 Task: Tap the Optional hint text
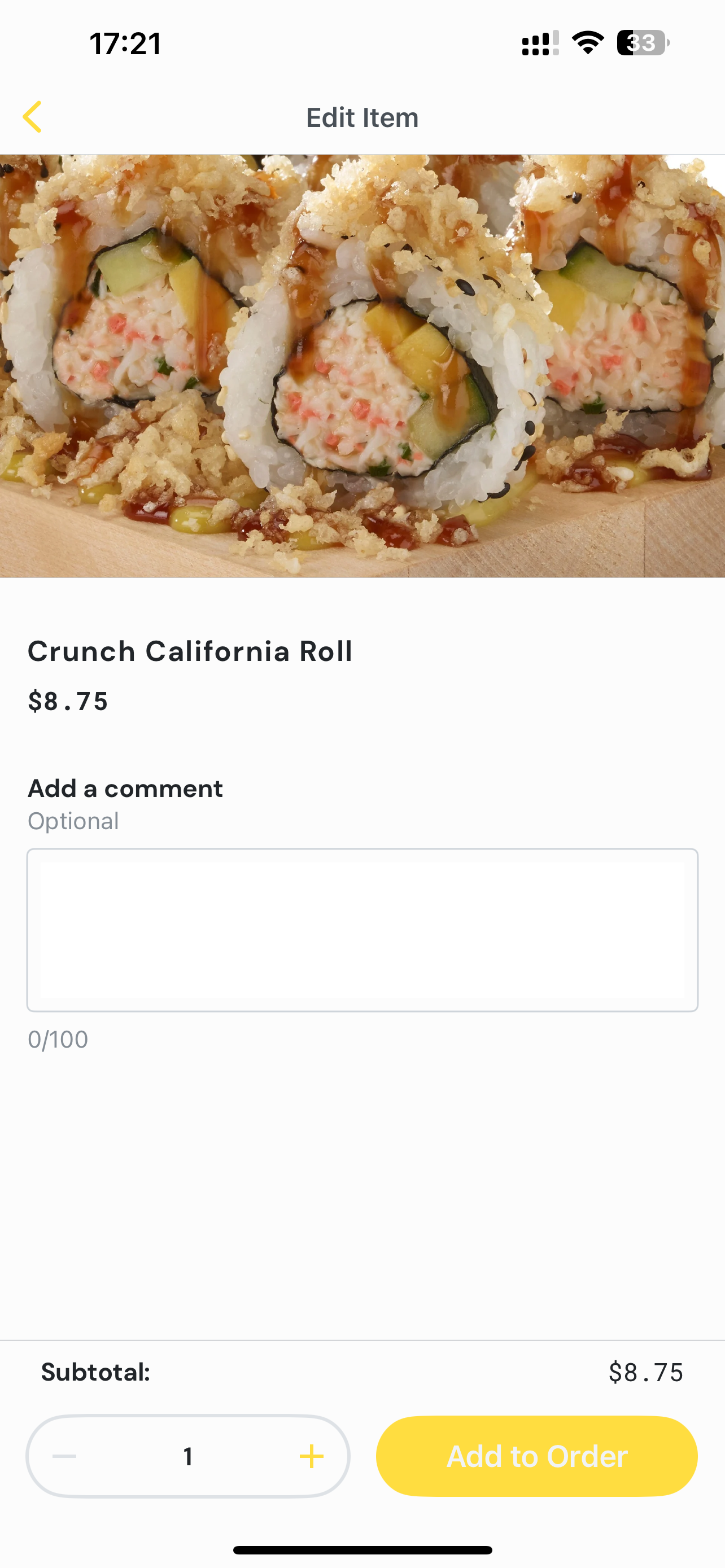click(x=73, y=821)
